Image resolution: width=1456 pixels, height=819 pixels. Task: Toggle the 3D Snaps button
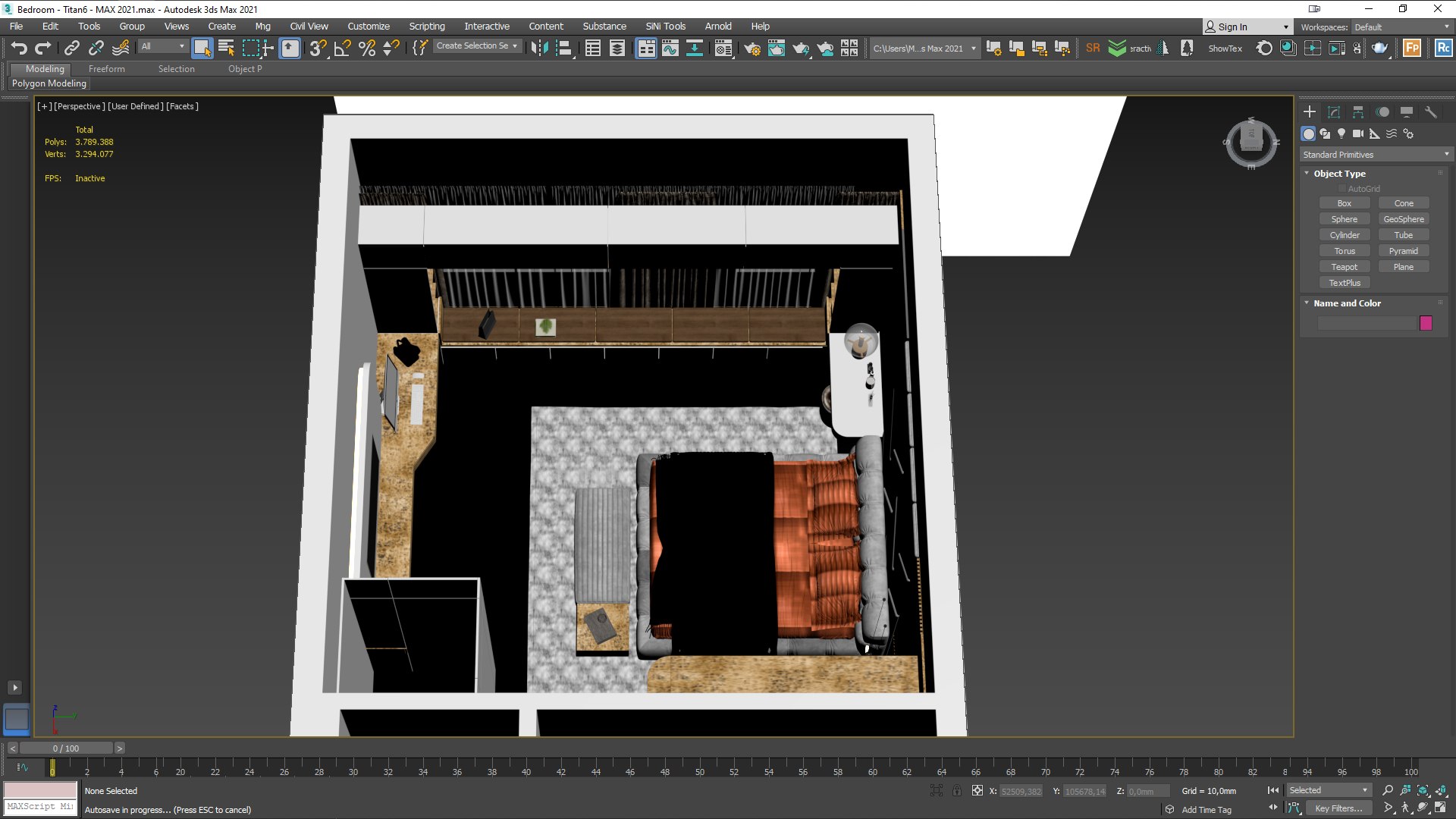point(318,49)
